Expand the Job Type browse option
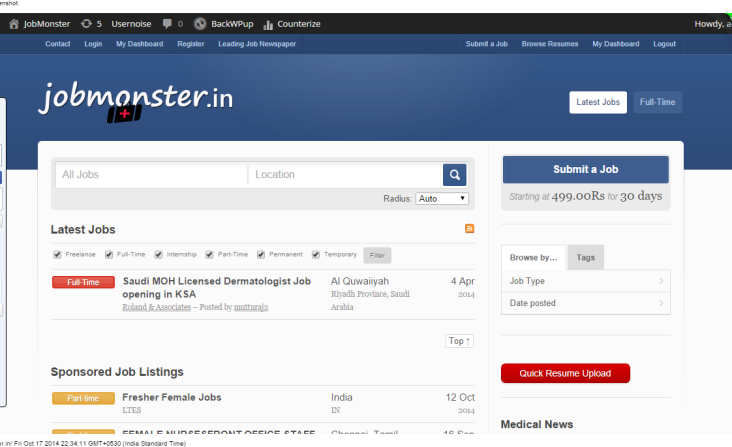732x447 pixels. [585, 281]
